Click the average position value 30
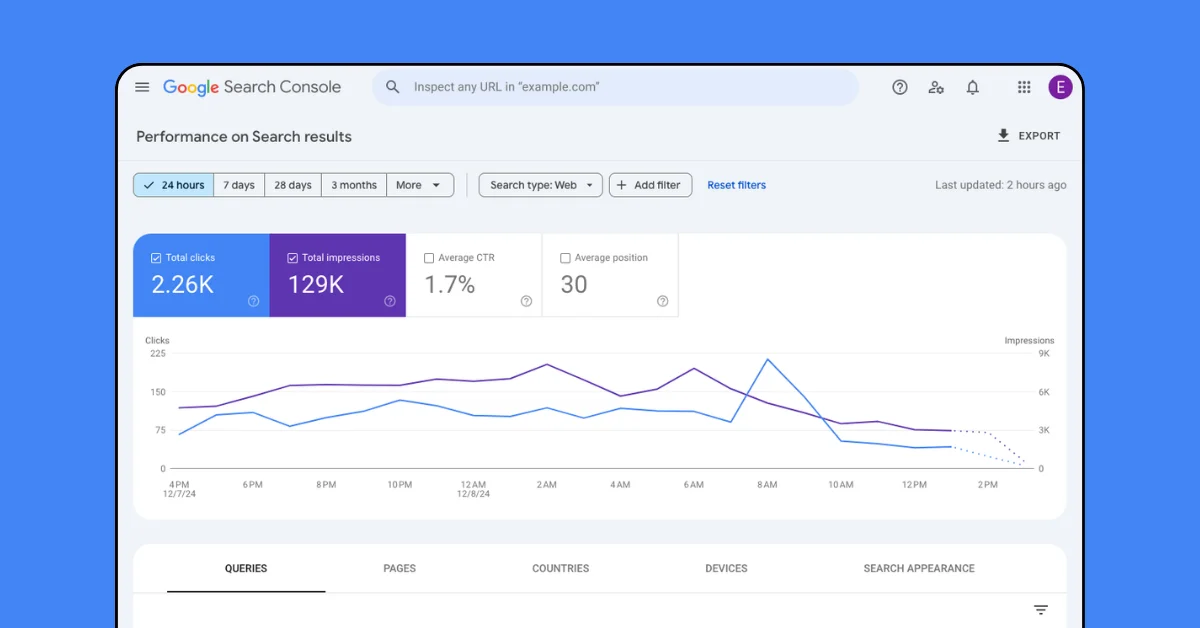The width and height of the screenshot is (1200, 628). (574, 284)
